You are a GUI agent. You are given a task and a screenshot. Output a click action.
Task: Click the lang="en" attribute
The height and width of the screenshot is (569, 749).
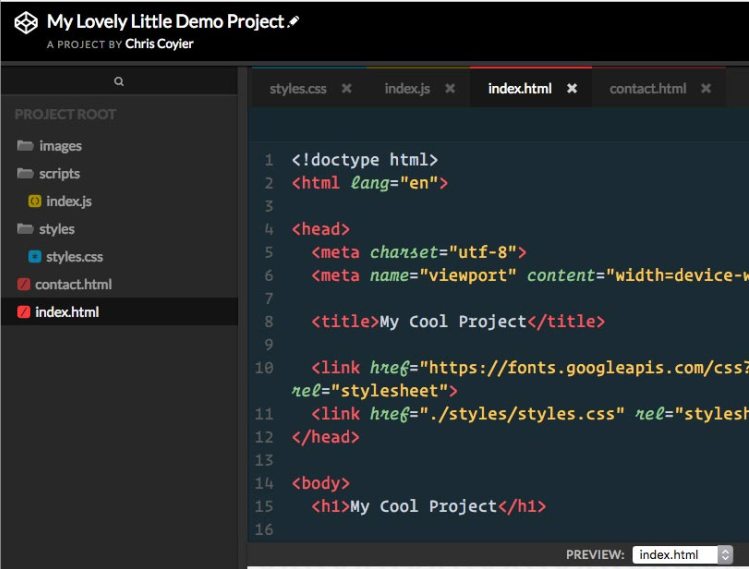click(394, 183)
